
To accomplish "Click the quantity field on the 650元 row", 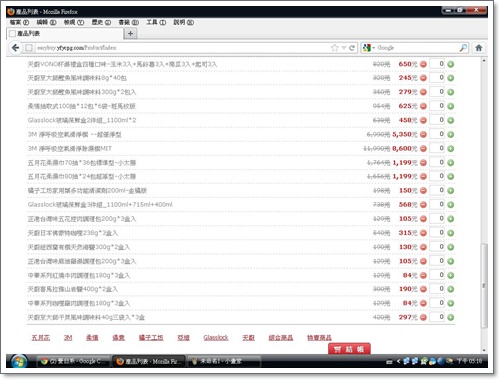I will (437, 64).
